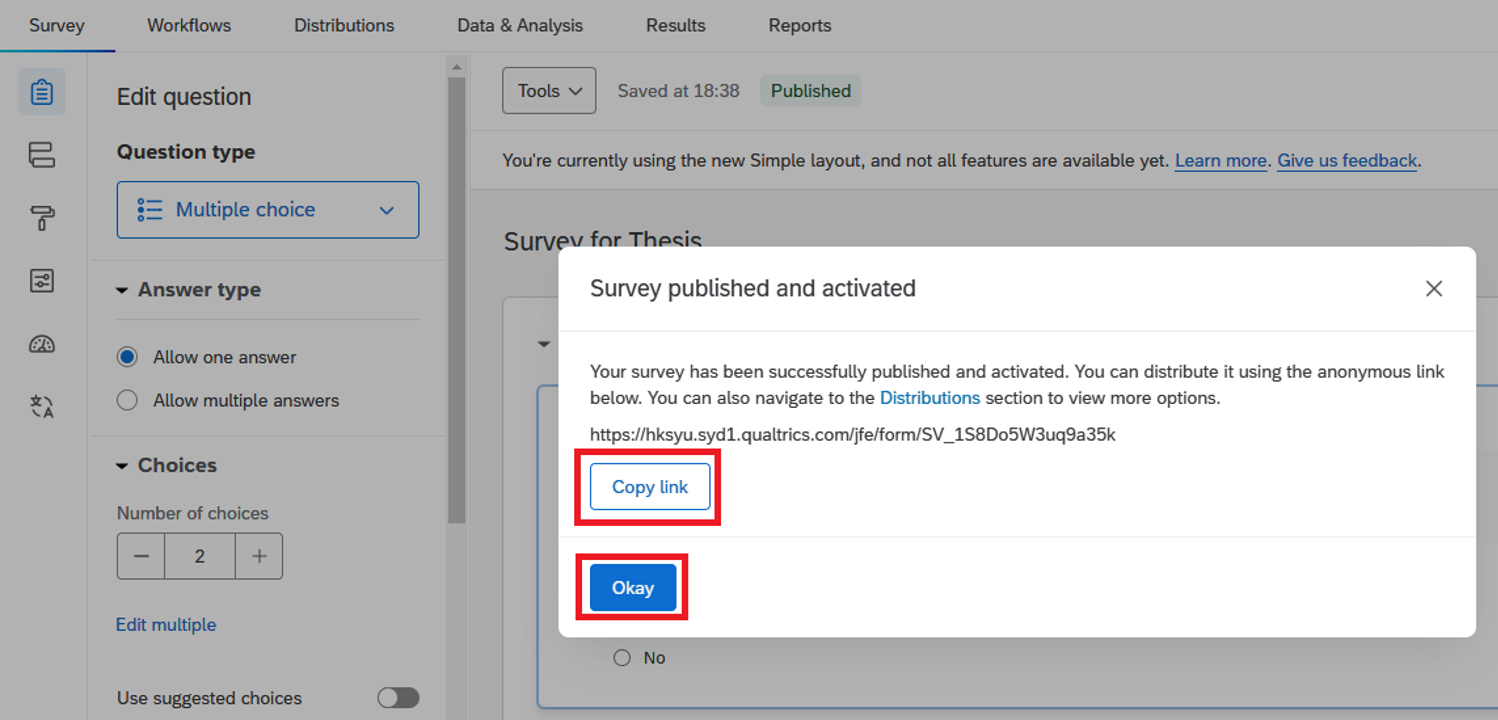
Task: Open the Tools dropdown menu
Action: [549, 91]
